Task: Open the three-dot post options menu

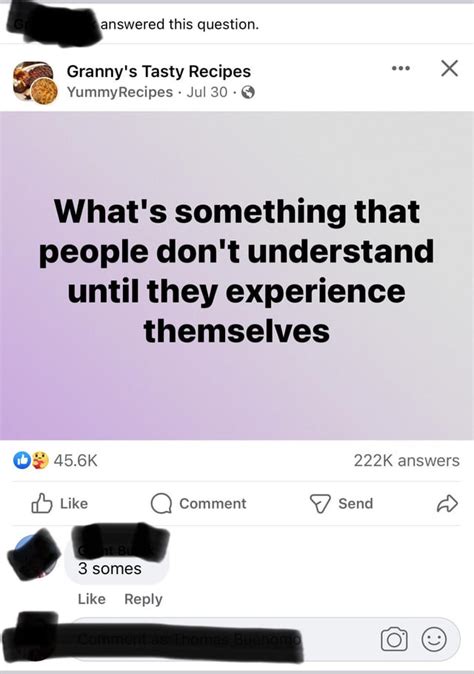Action: 401,68
